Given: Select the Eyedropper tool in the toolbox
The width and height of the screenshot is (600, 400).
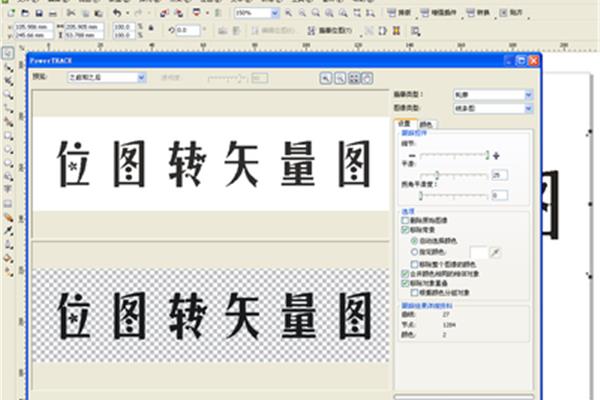Looking at the screenshot, I should [8, 231].
